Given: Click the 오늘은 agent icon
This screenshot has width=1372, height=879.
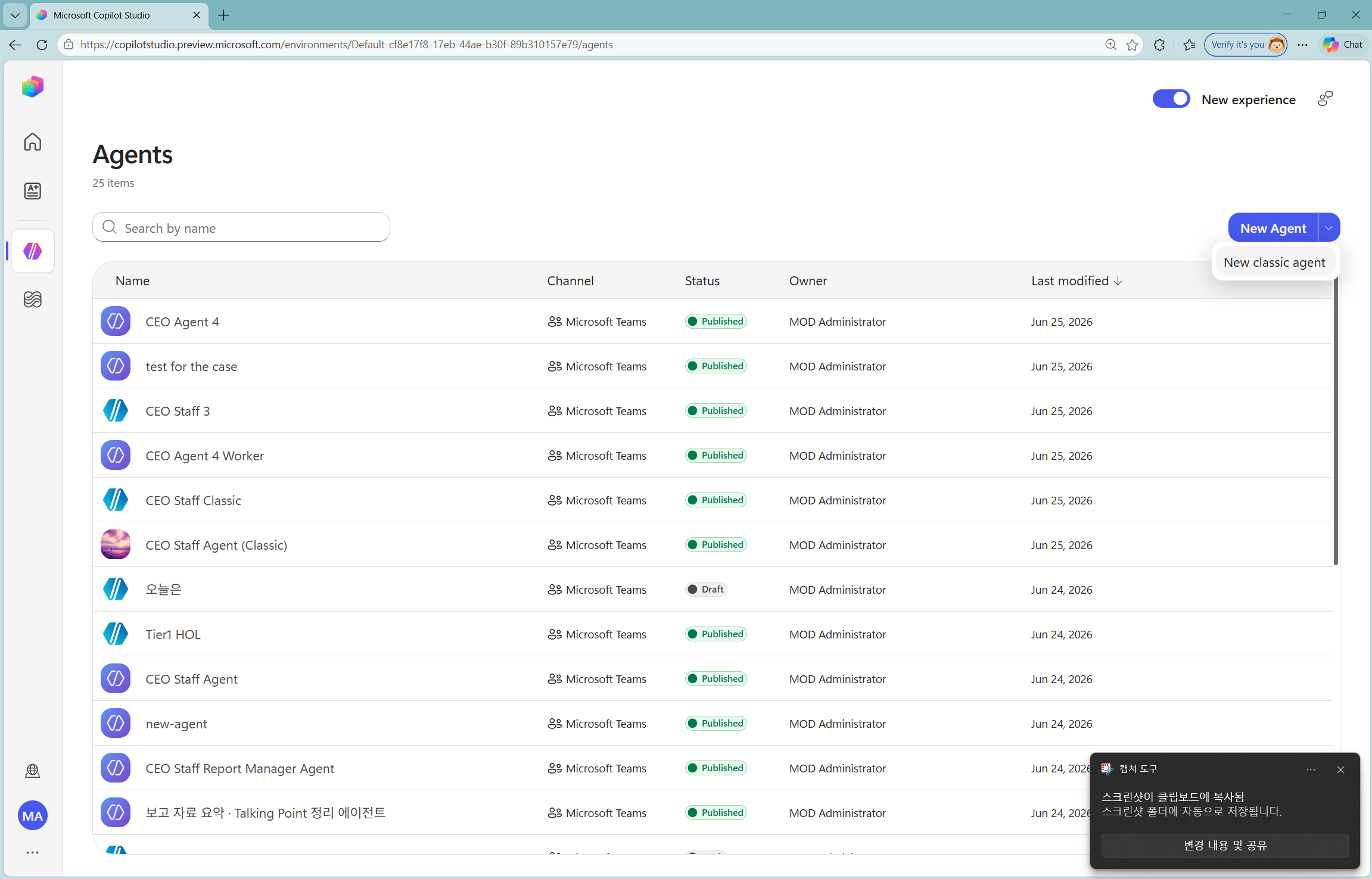Looking at the screenshot, I should 116,589.
